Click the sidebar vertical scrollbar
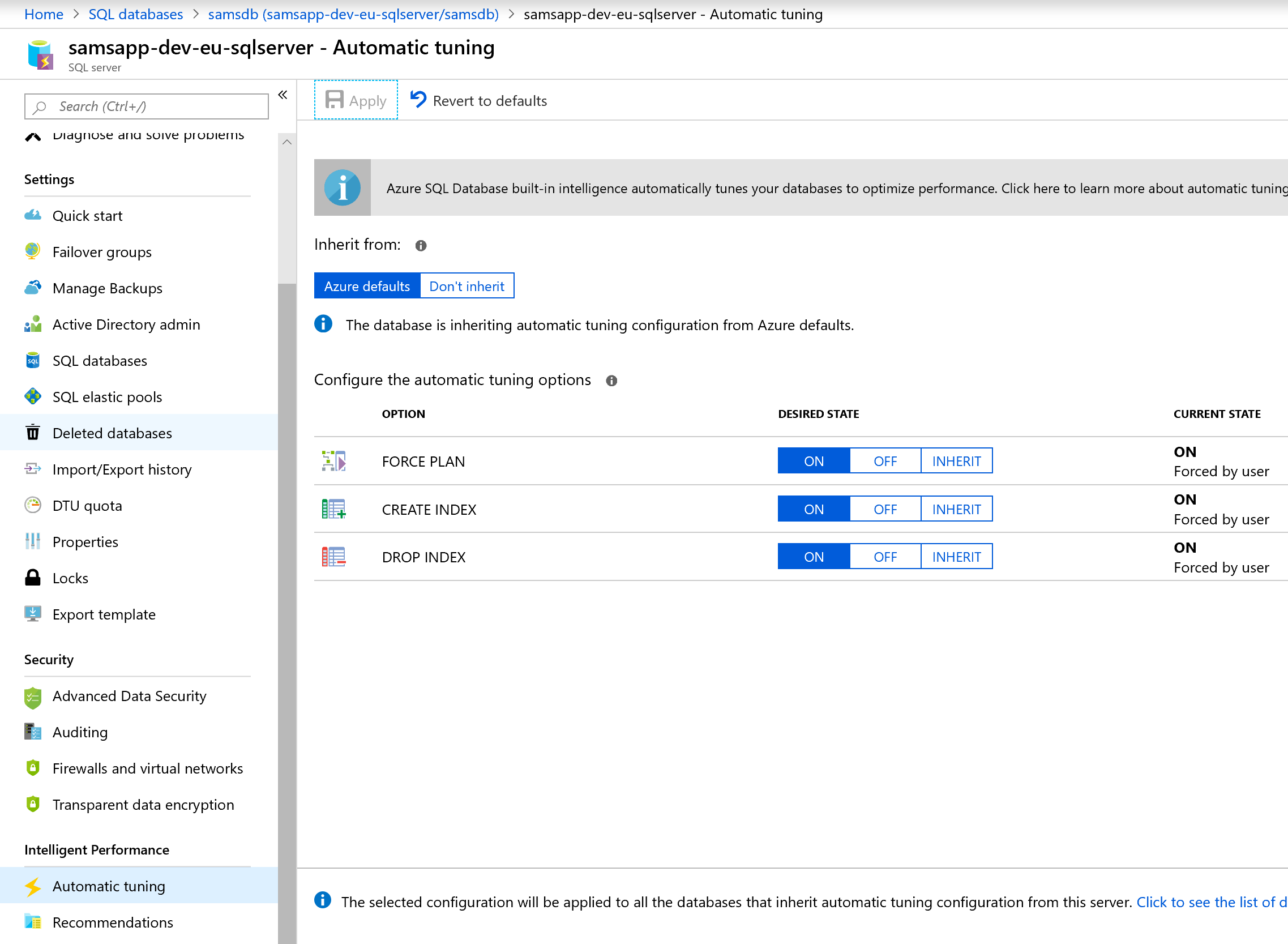The image size is (1288, 944). (x=286, y=571)
